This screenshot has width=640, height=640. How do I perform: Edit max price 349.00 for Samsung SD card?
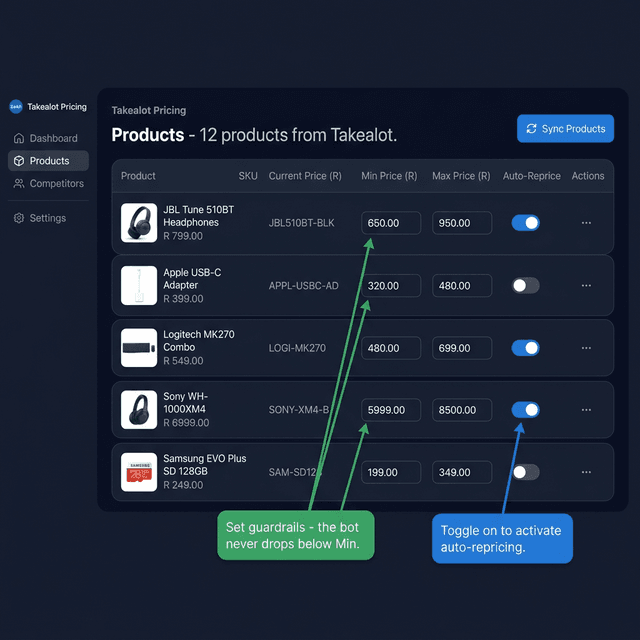pyautogui.click(x=462, y=472)
